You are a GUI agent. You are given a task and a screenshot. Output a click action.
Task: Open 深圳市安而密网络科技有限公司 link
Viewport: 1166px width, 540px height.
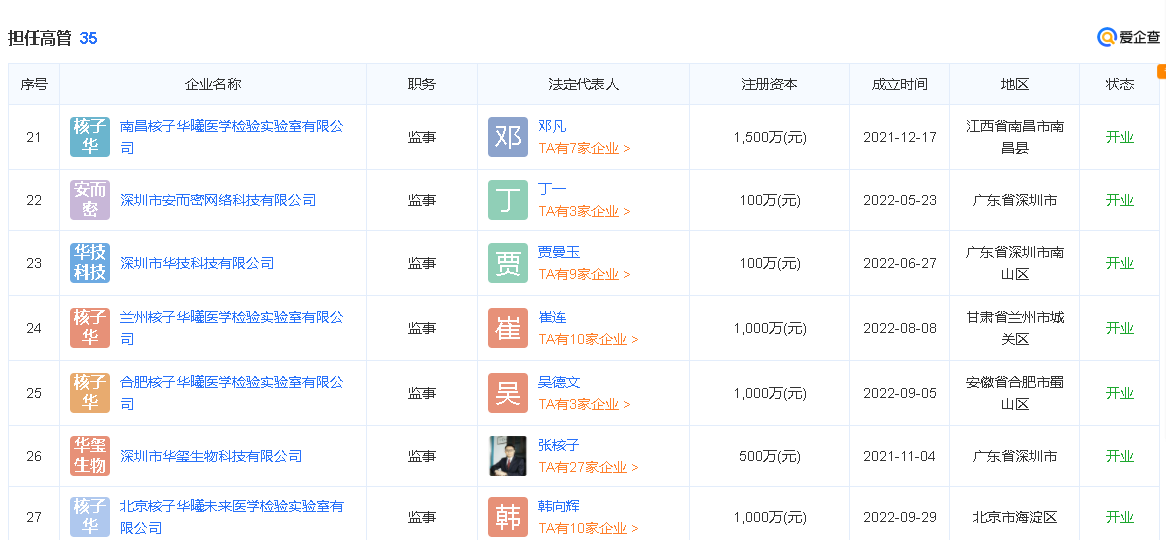click(218, 200)
